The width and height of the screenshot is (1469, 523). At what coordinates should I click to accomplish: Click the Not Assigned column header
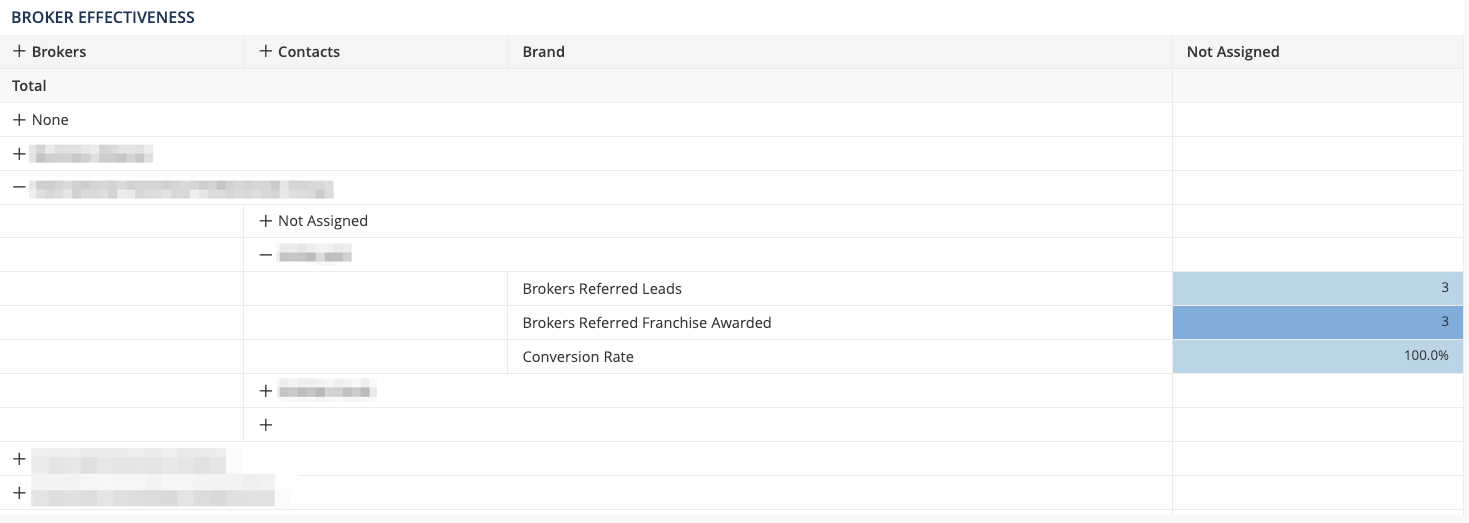(1232, 52)
